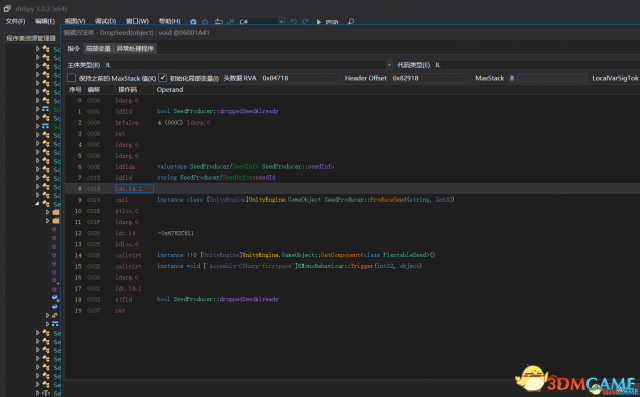Click the navigate forward arrow icon
Viewport: 640px width, 397px height.
[205, 22]
